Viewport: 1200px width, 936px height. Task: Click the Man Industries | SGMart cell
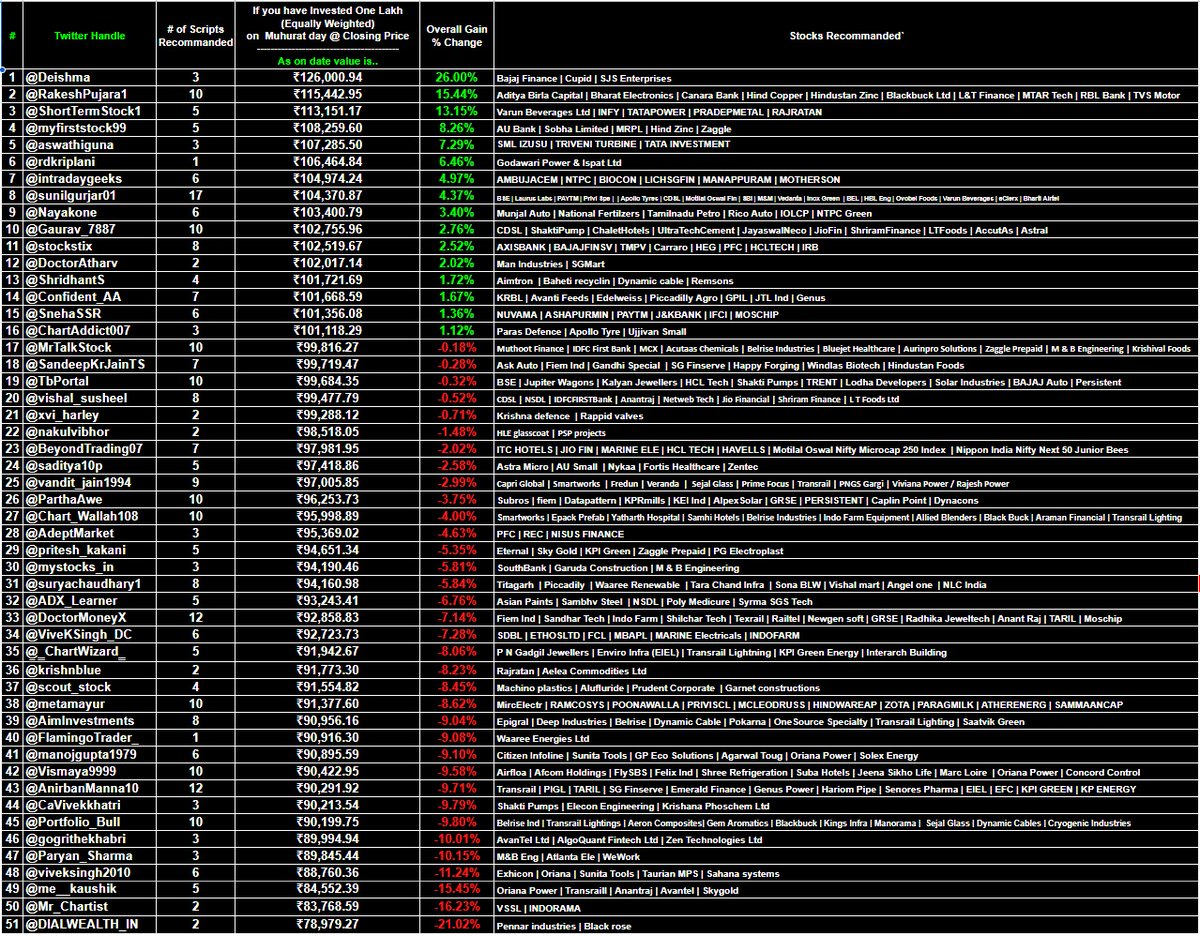pyautogui.click(x=846, y=263)
